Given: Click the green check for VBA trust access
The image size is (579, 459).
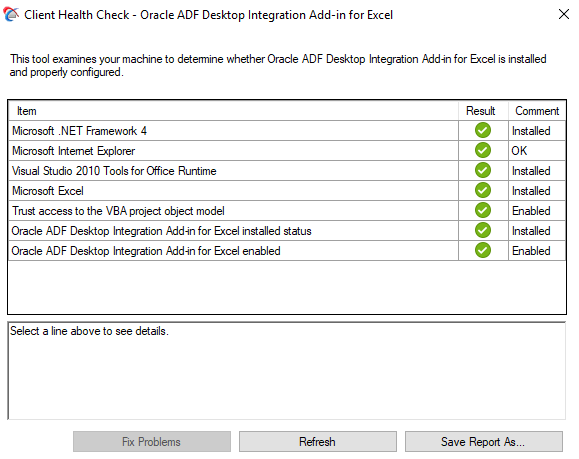Looking at the screenshot, I should 483,210.
